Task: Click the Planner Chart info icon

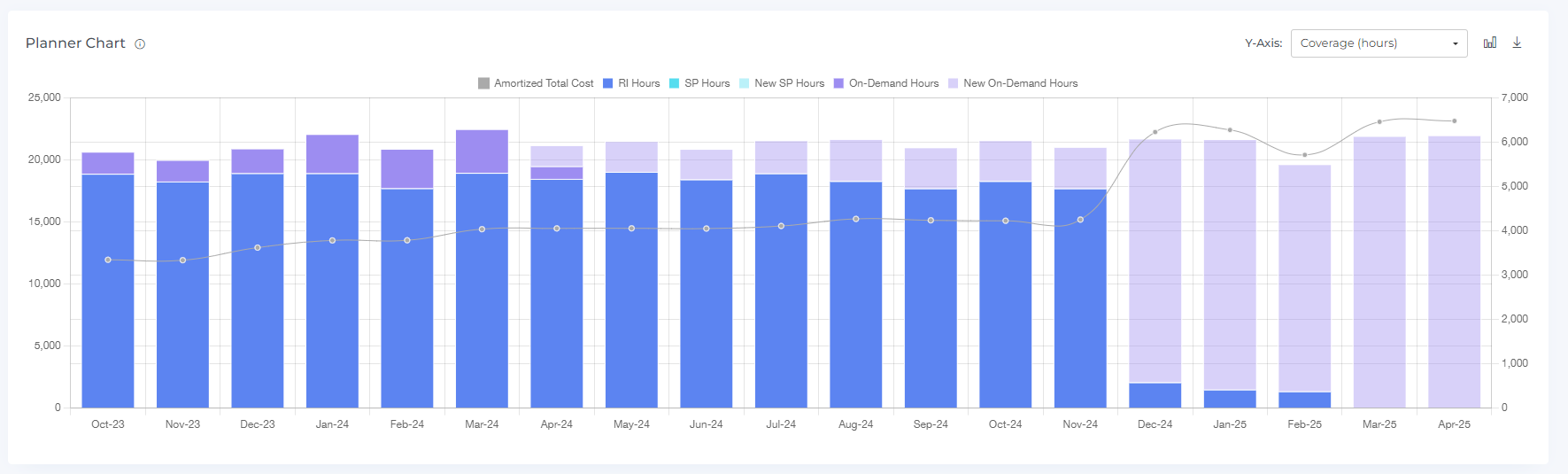Action: point(140,44)
